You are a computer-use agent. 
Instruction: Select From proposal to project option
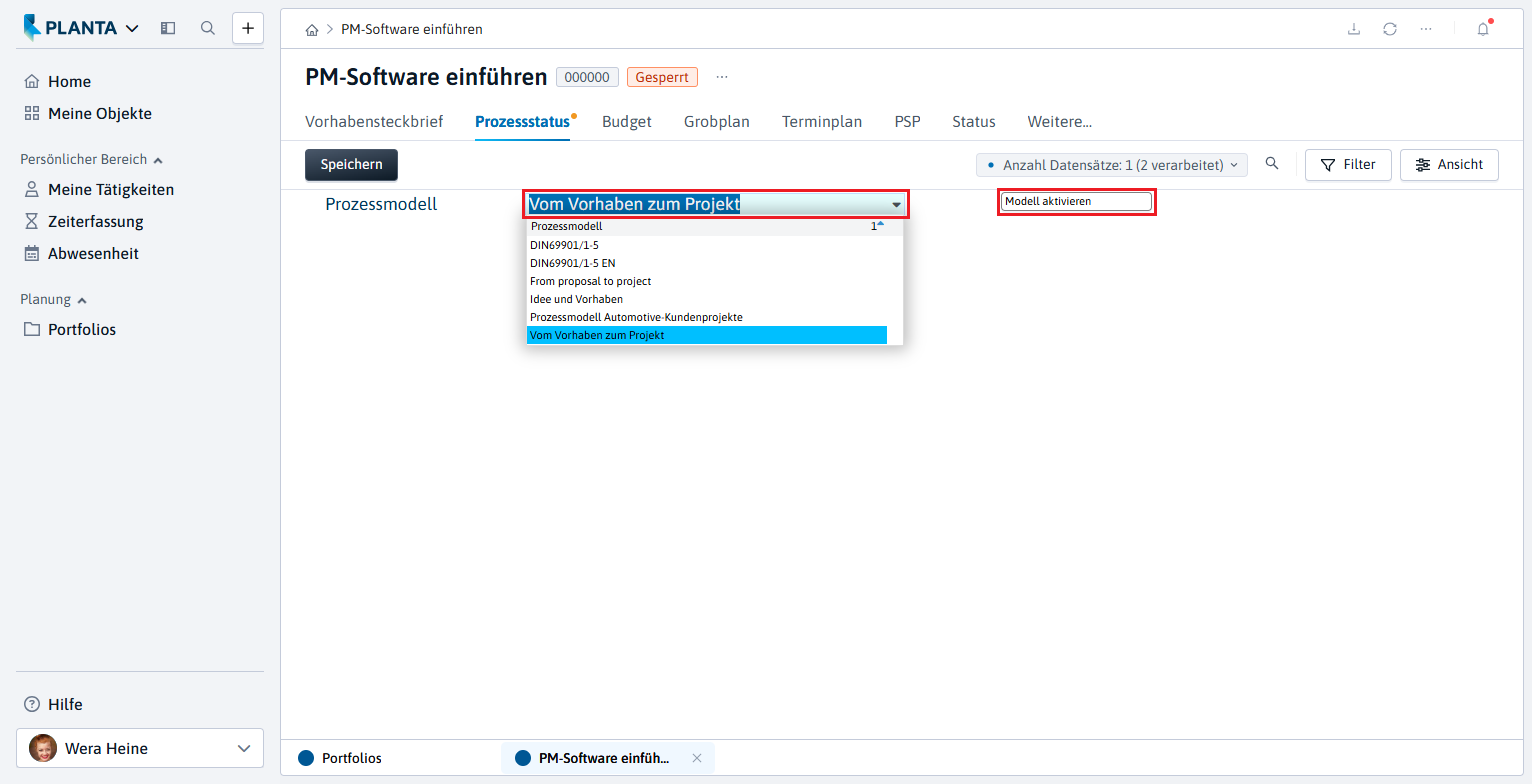pos(707,281)
